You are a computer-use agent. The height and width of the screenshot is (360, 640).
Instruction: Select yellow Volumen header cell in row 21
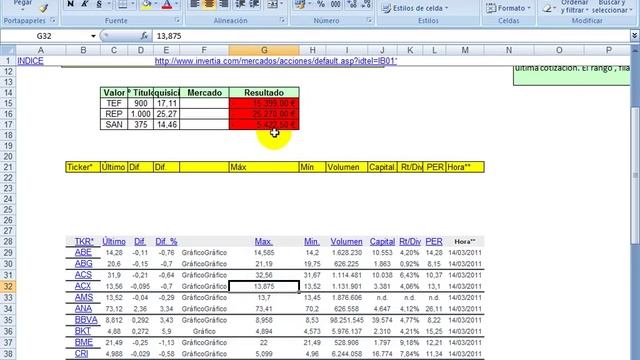tap(347, 167)
